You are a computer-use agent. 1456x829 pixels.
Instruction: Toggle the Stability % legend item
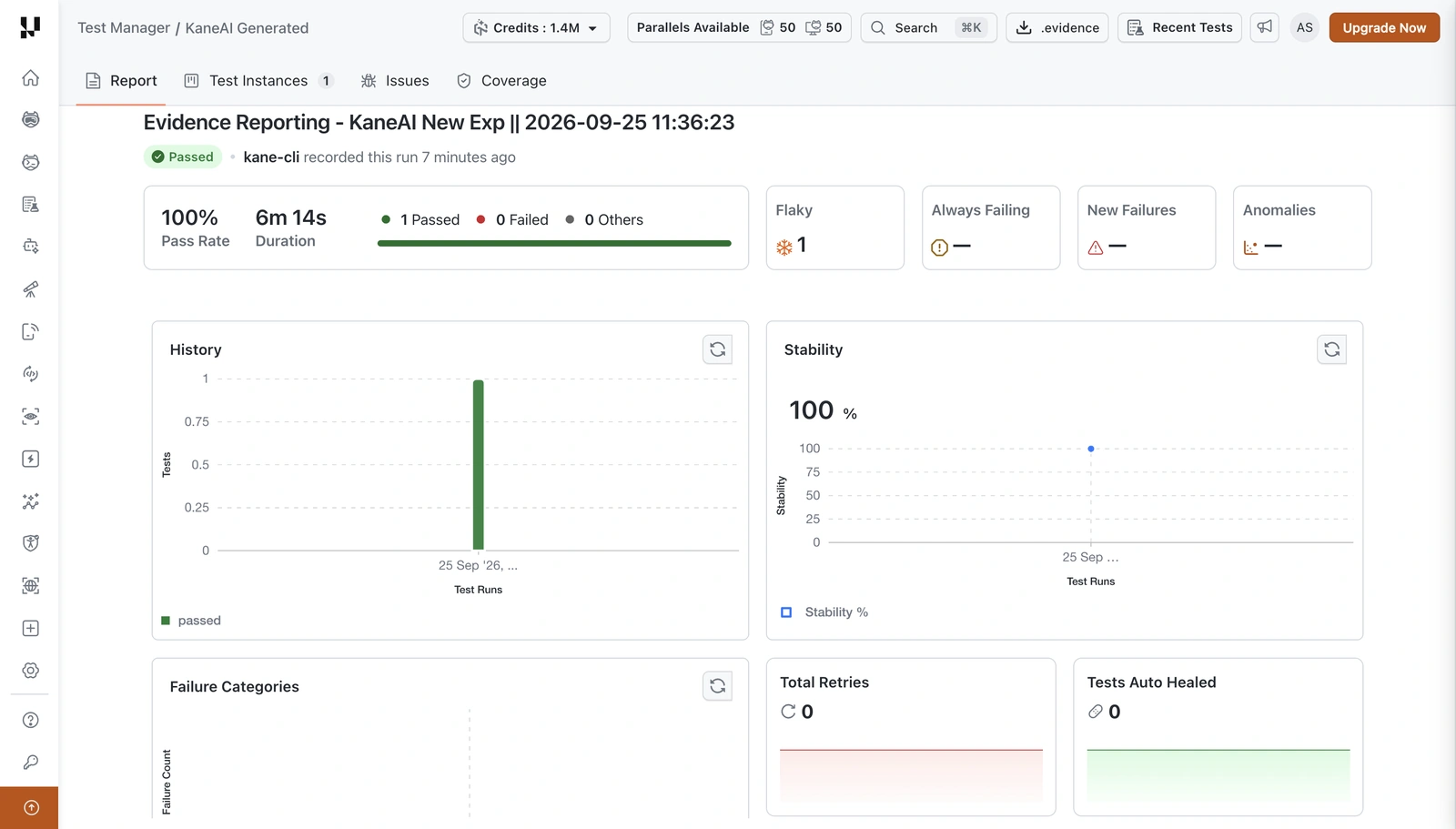[x=824, y=612]
